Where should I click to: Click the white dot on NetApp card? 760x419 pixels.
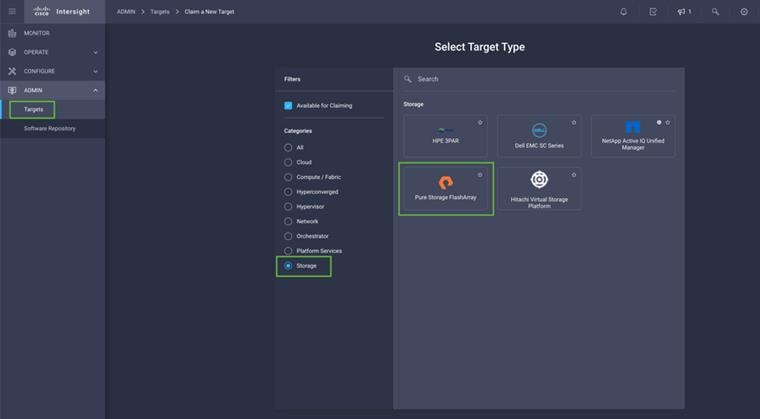pos(659,123)
